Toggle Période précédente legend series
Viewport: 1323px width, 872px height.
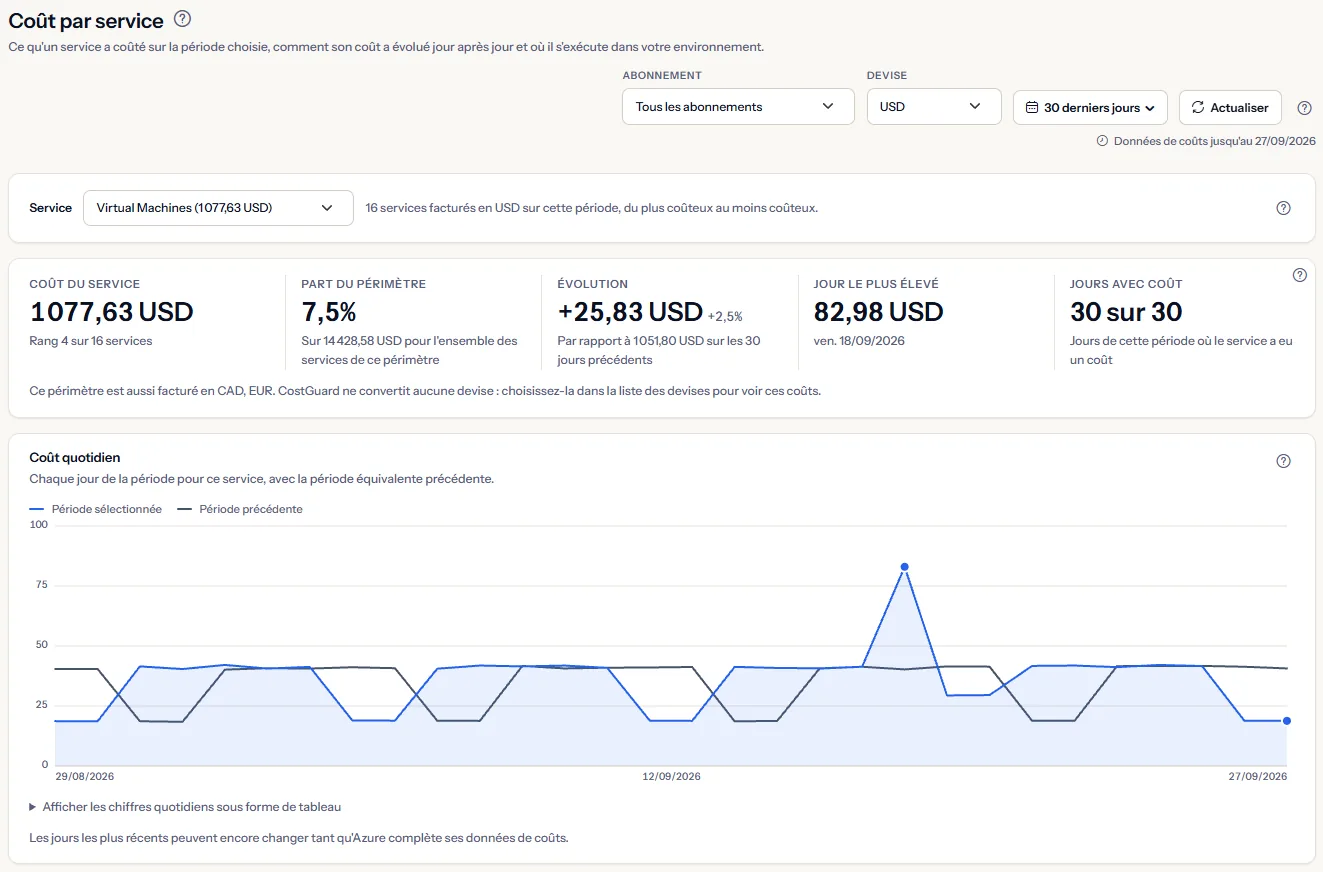click(240, 509)
